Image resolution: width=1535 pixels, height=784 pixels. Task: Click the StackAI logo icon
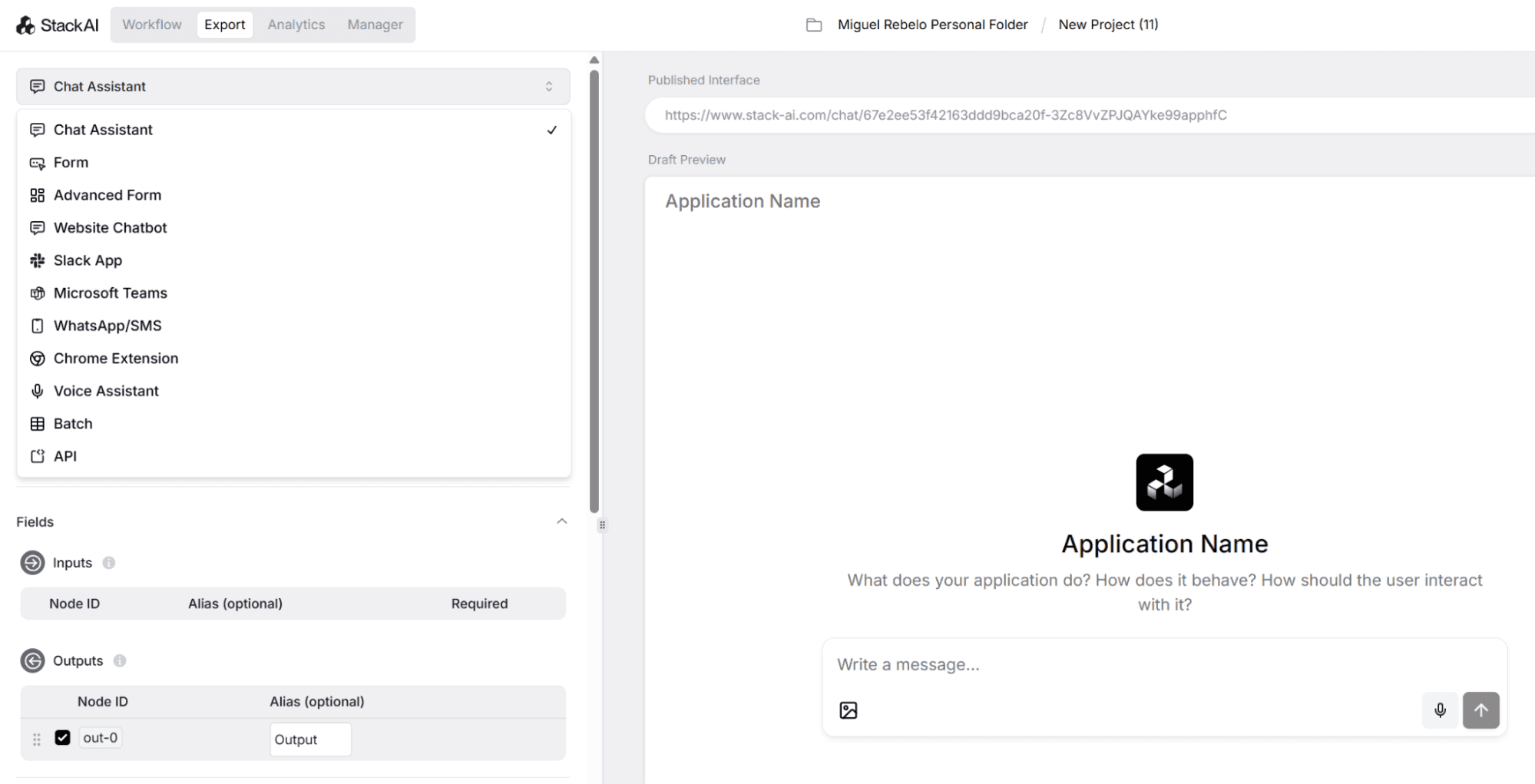point(25,25)
